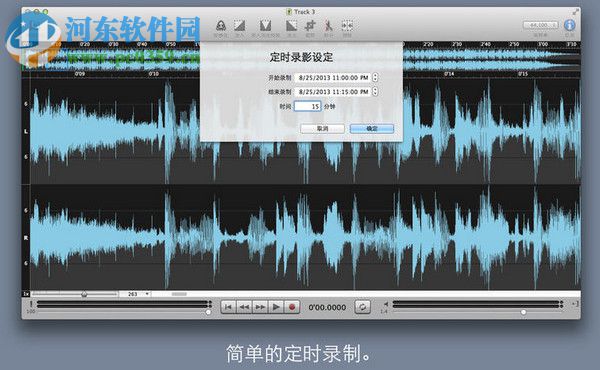Click the horizontal scrollbar thumb under waveform
600x370 pixels.
[x=179, y=294]
